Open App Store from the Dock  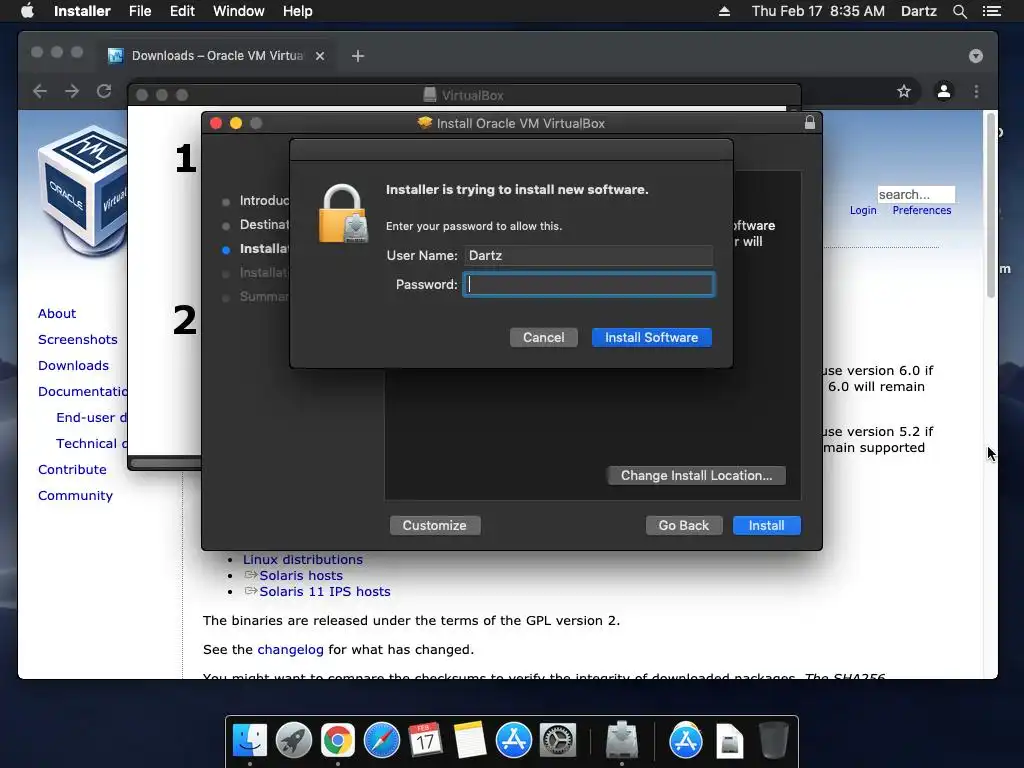coord(513,741)
